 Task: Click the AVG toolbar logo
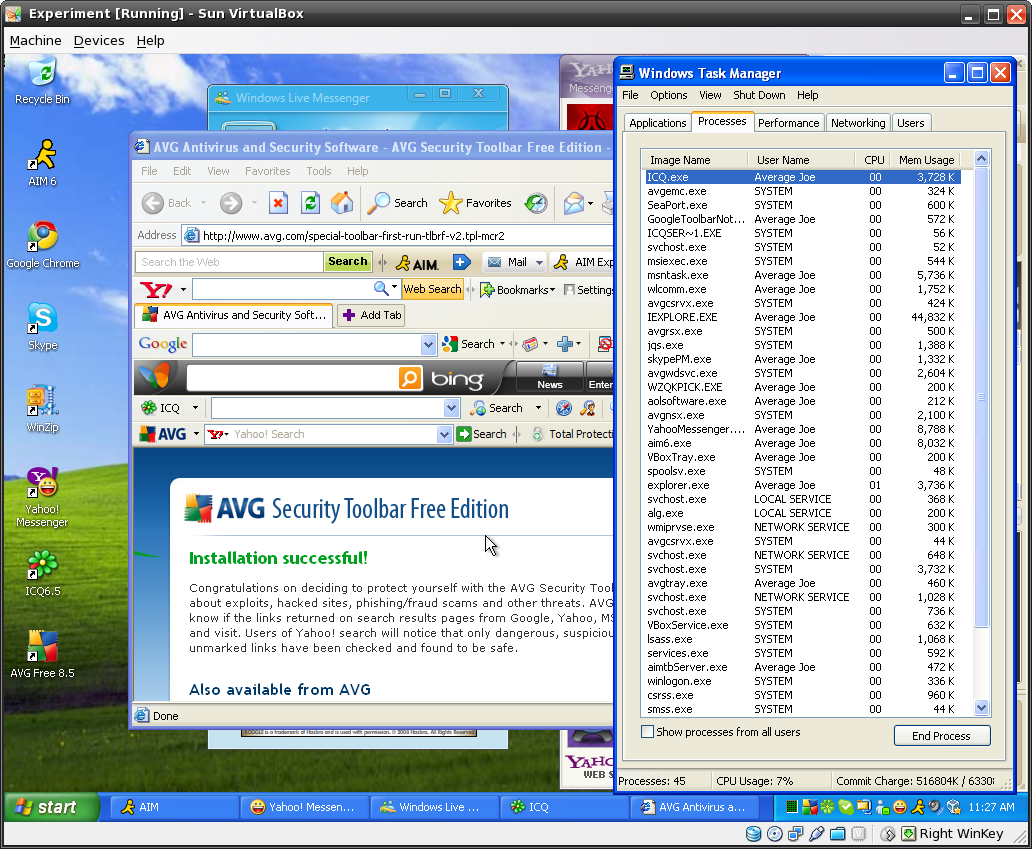[x=163, y=434]
